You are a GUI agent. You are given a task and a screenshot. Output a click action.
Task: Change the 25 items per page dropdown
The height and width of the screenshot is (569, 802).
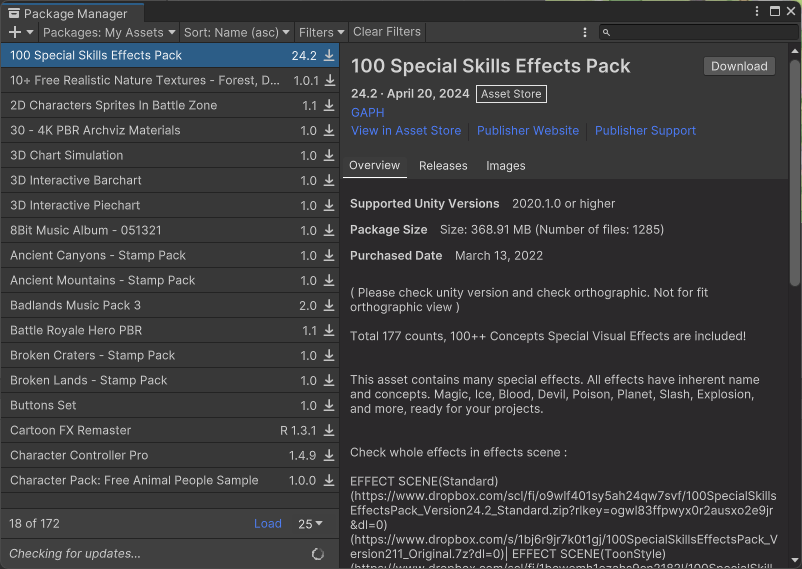[310, 524]
